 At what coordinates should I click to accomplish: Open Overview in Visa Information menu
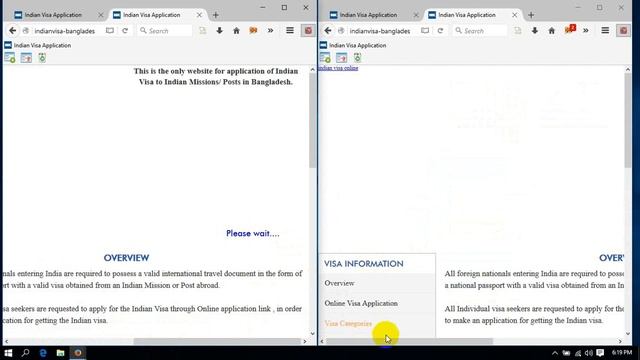pyautogui.click(x=339, y=283)
